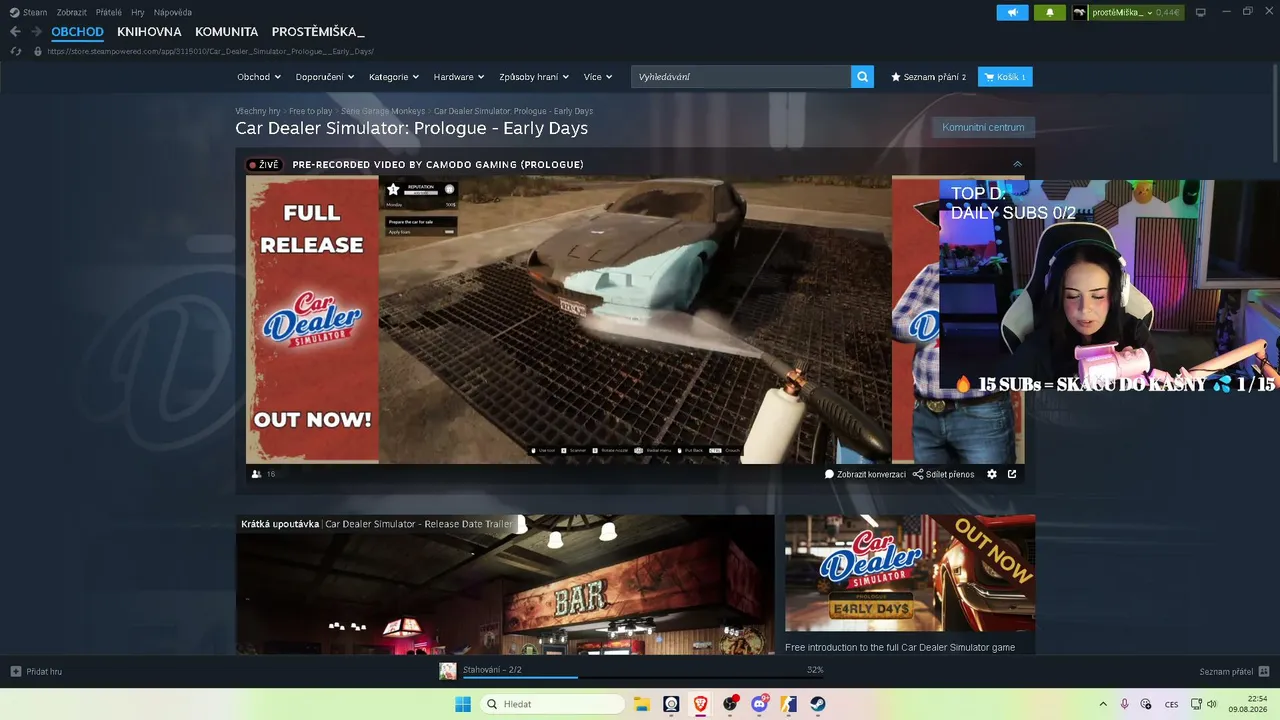Click the viewer count icon
The image size is (1280, 720).
click(256, 474)
